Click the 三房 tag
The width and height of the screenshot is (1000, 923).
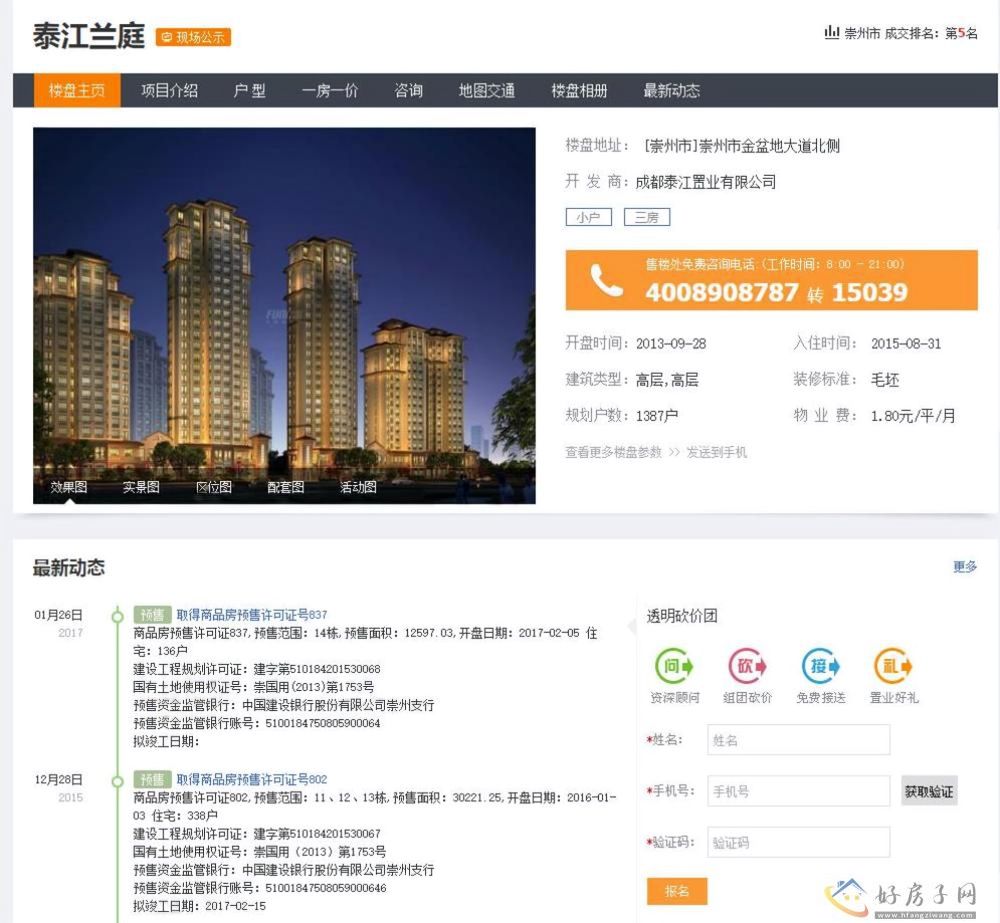click(647, 217)
